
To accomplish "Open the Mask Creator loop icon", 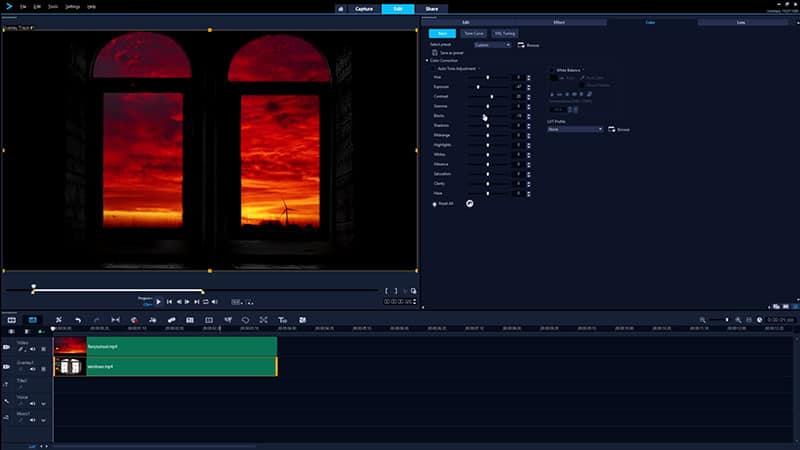I will click(245, 320).
